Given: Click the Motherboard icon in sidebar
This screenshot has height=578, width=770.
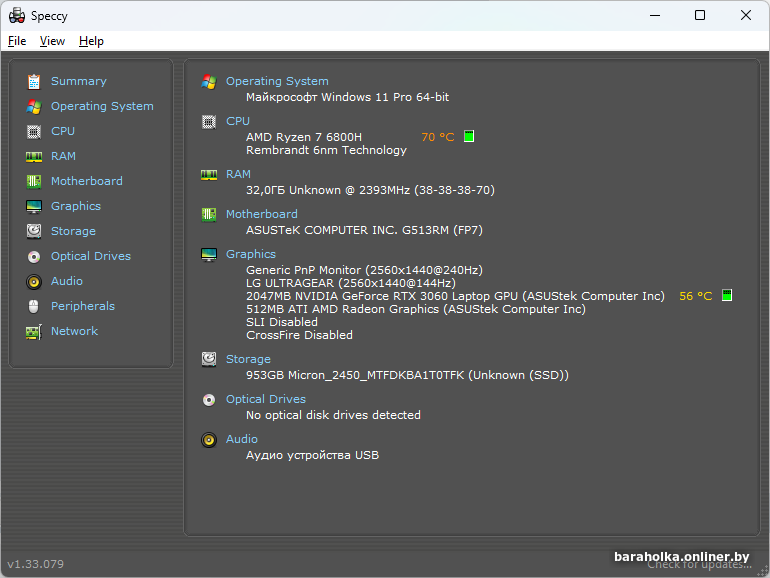Looking at the screenshot, I should pyautogui.click(x=34, y=182).
